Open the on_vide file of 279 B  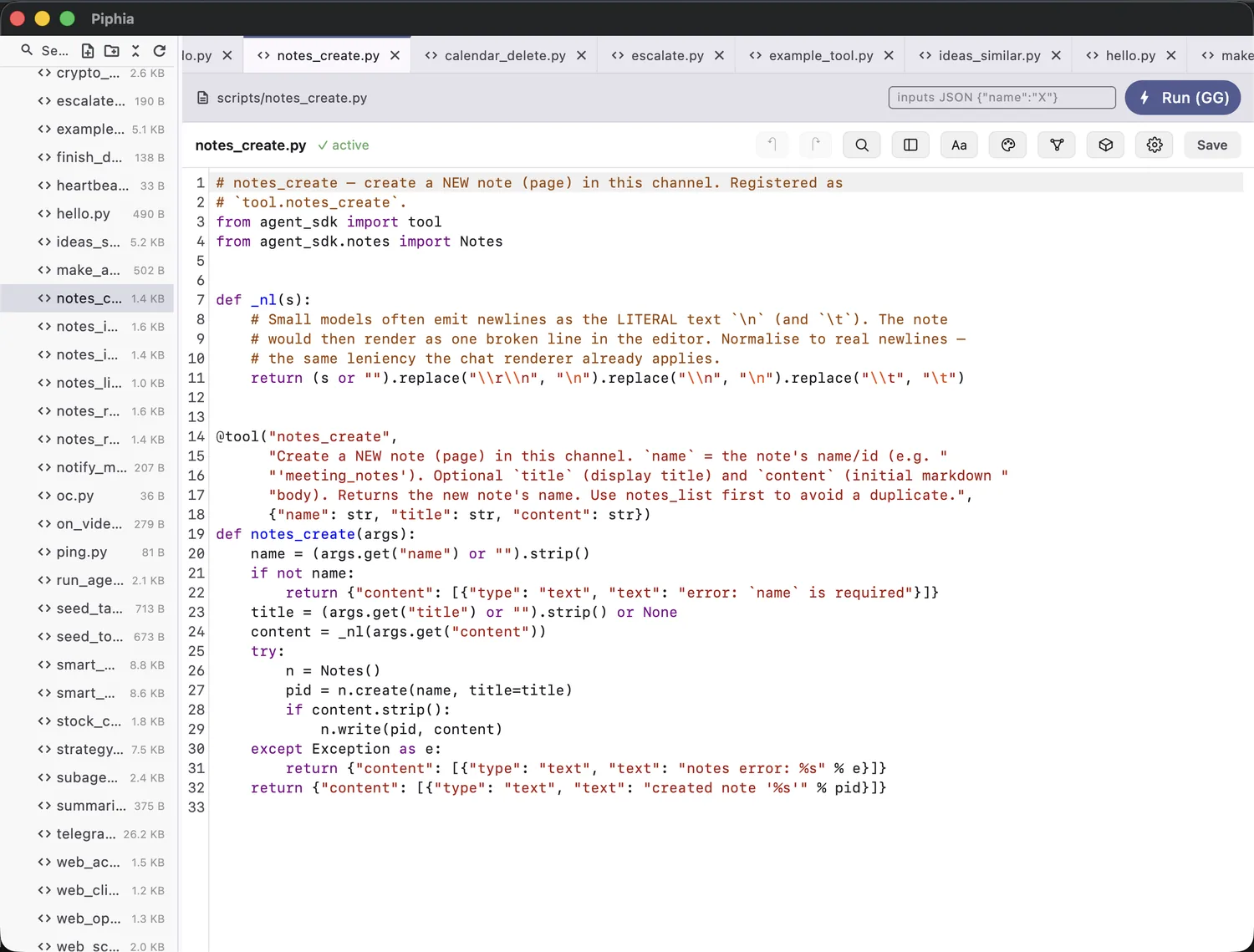click(x=88, y=524)
